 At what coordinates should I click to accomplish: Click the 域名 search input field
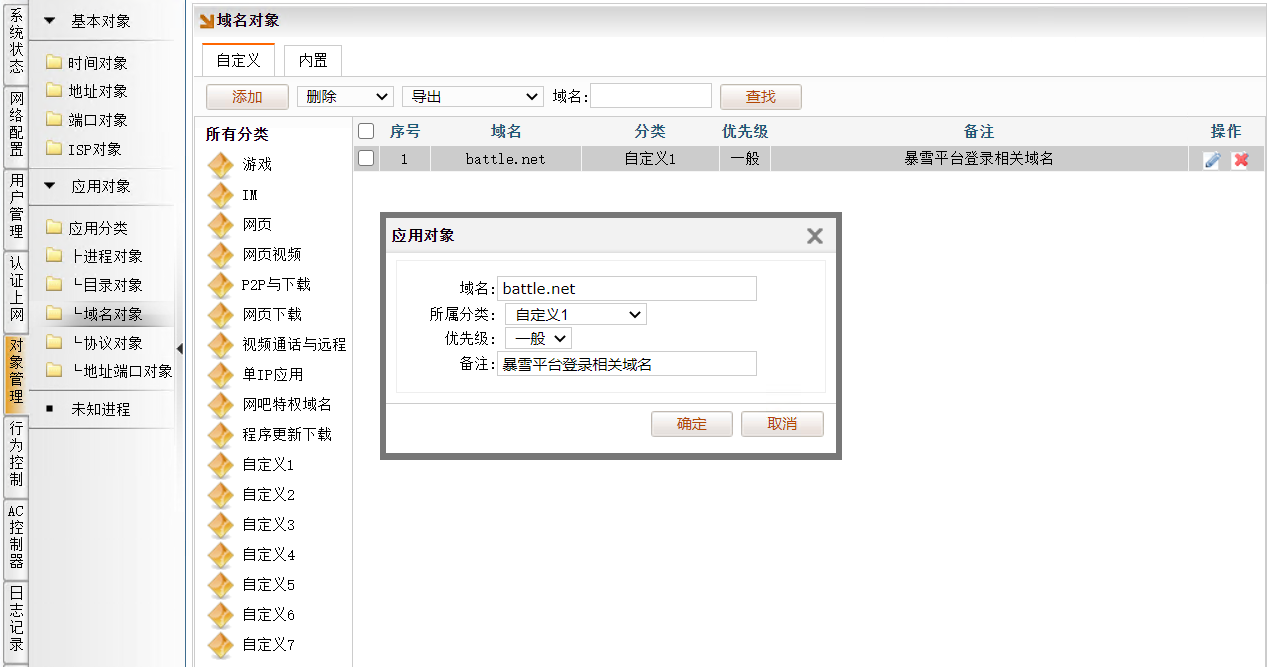(x=651, y=96)
